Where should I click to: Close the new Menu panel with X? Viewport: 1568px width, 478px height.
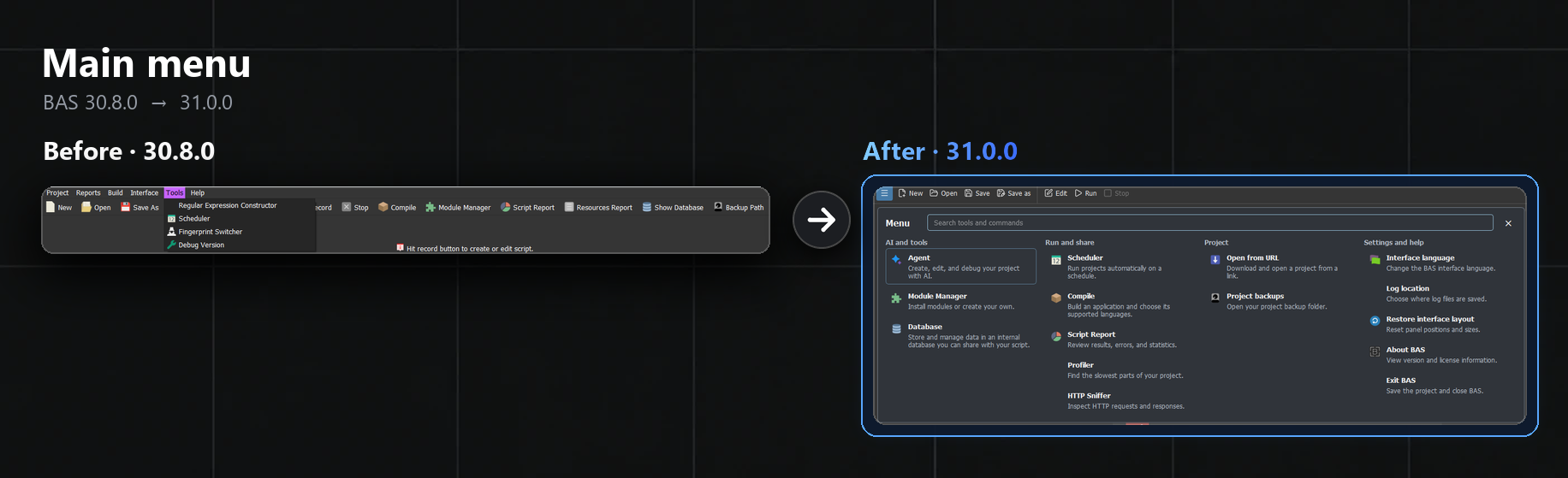[x=1508, y=223]
